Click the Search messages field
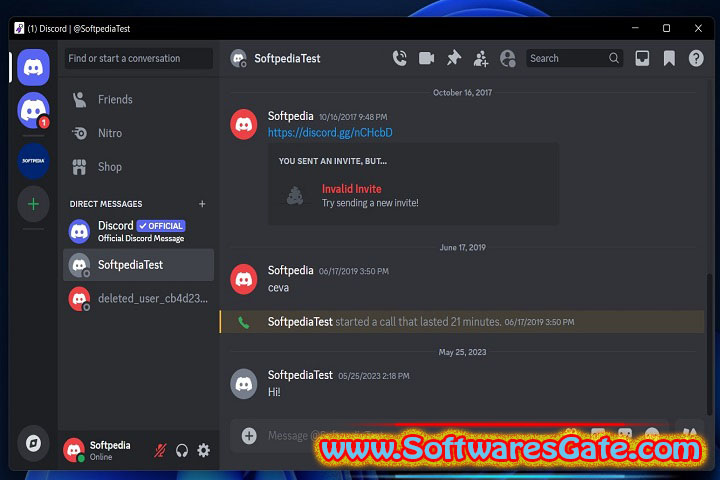720x480 pixels. pyautogui.click(x=574, y=58)
